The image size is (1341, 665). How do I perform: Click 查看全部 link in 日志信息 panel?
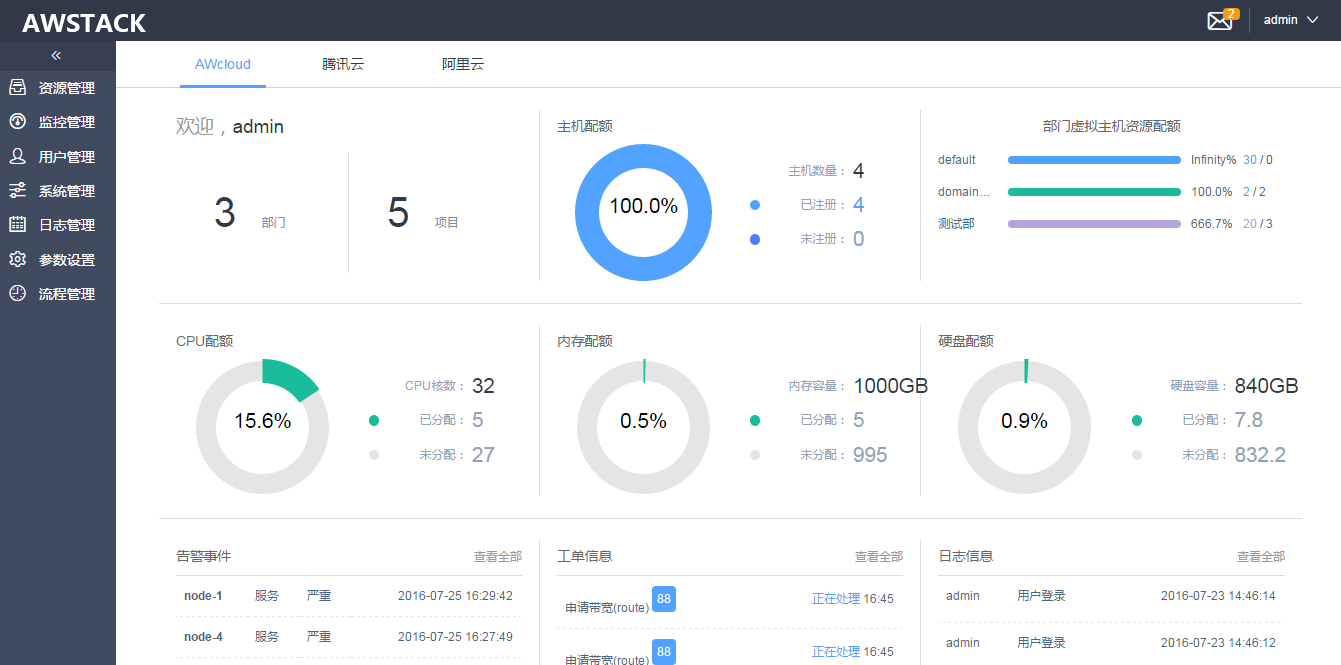(1260, 557)
